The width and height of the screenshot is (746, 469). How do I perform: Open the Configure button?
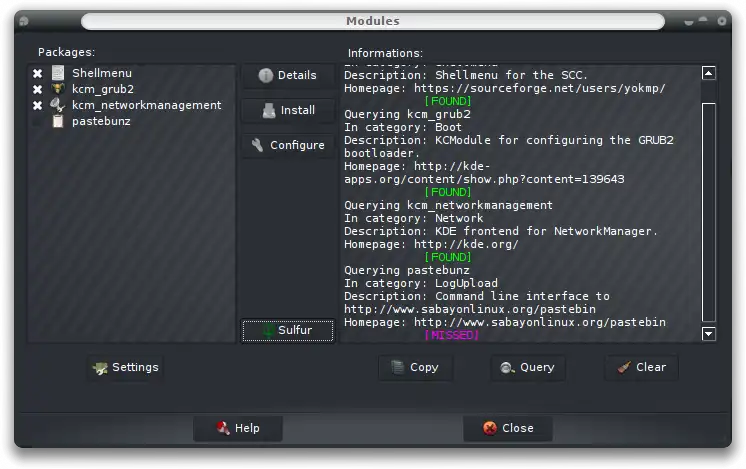pyautogui.click(x=288, y=145)
